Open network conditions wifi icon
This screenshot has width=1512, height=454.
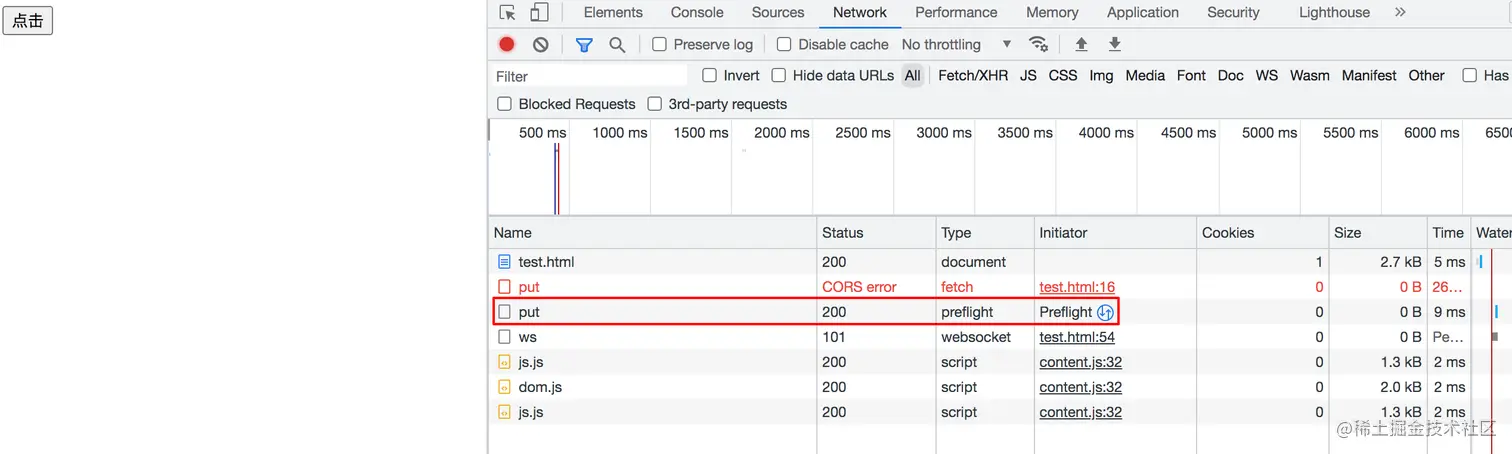1039,44
